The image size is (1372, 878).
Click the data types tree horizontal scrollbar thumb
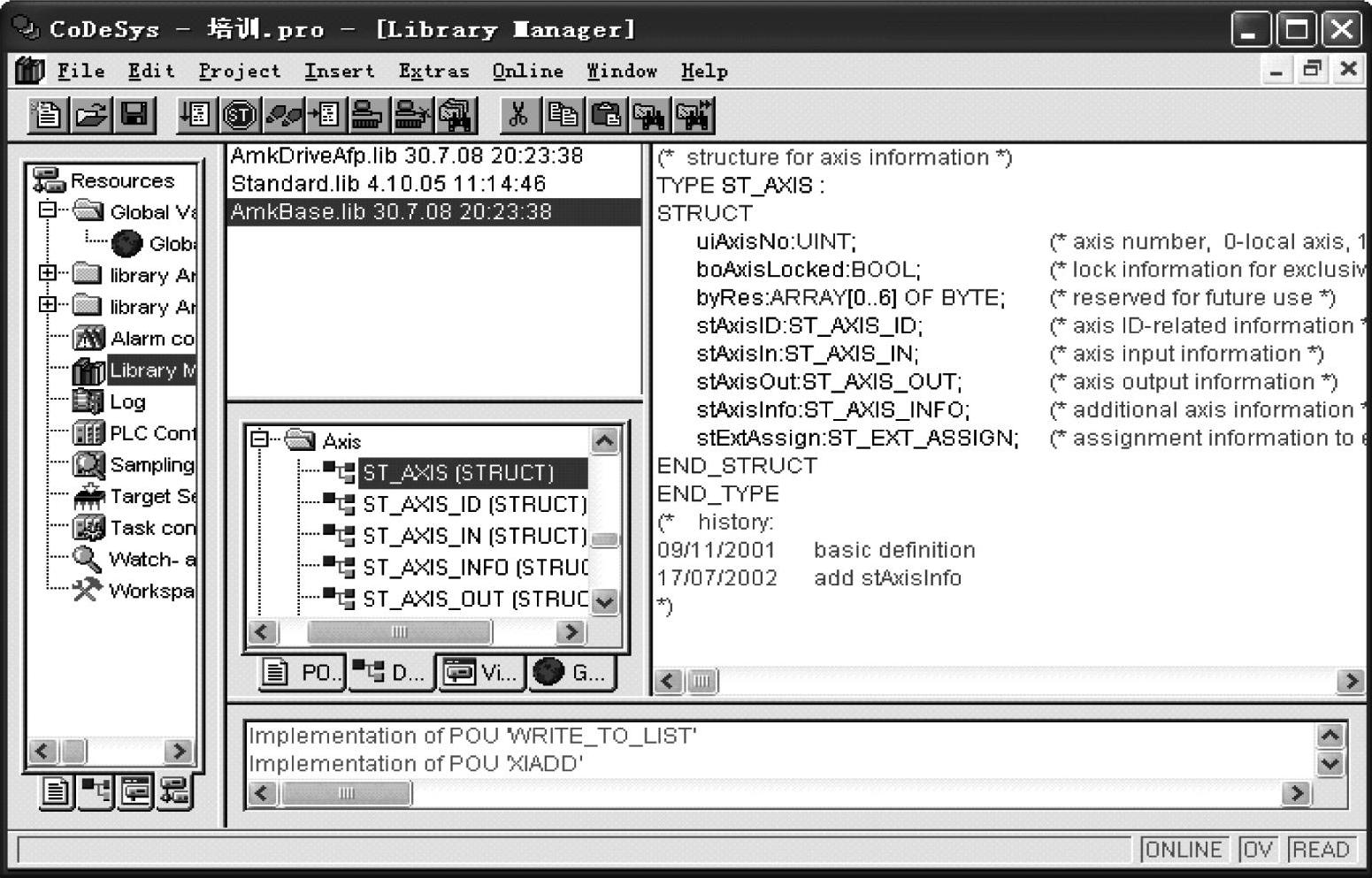(399, 631)
